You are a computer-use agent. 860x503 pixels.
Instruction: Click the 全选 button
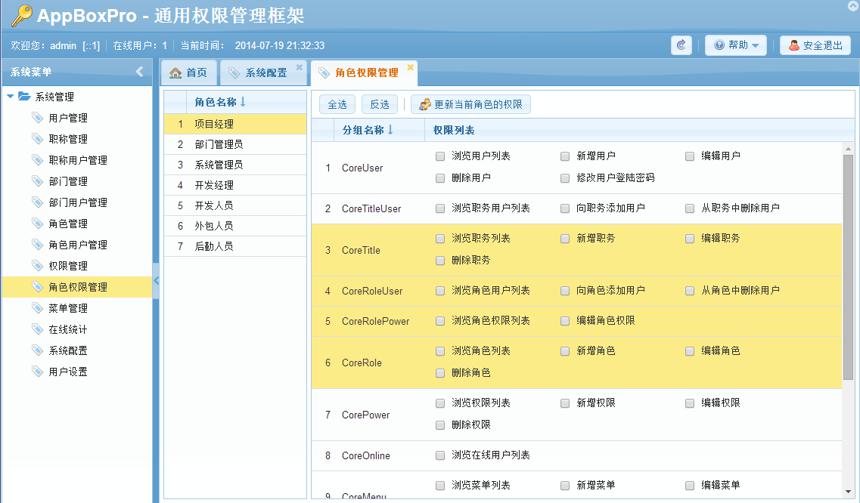click(x=337, y=104)
